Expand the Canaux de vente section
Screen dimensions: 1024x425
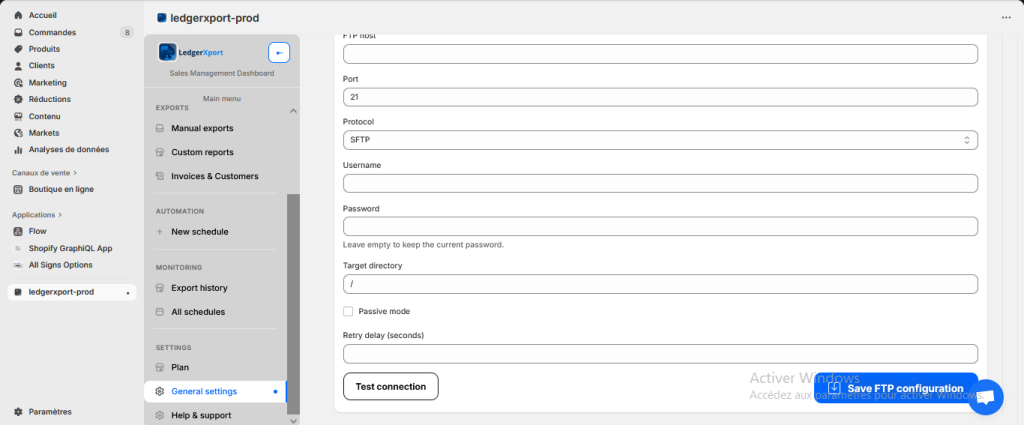(75, 173)
